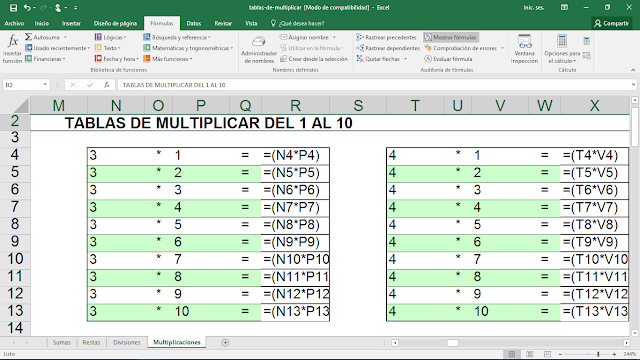Switch to the Datos ribbon tab
640x360 pixels.
(194, 24)
